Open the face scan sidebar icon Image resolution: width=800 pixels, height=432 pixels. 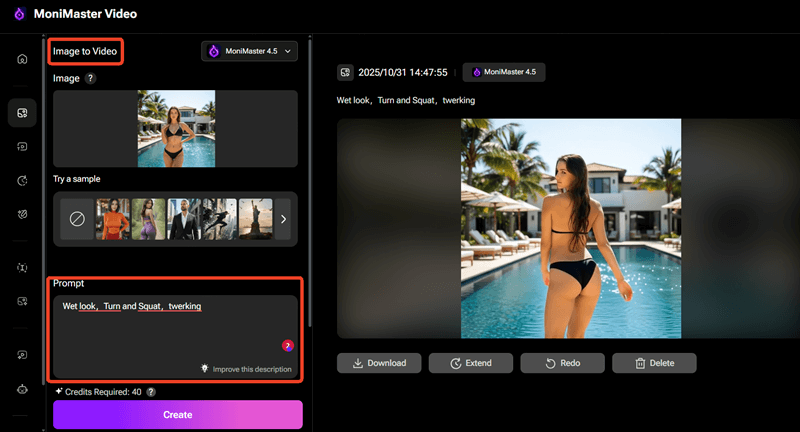22,268
